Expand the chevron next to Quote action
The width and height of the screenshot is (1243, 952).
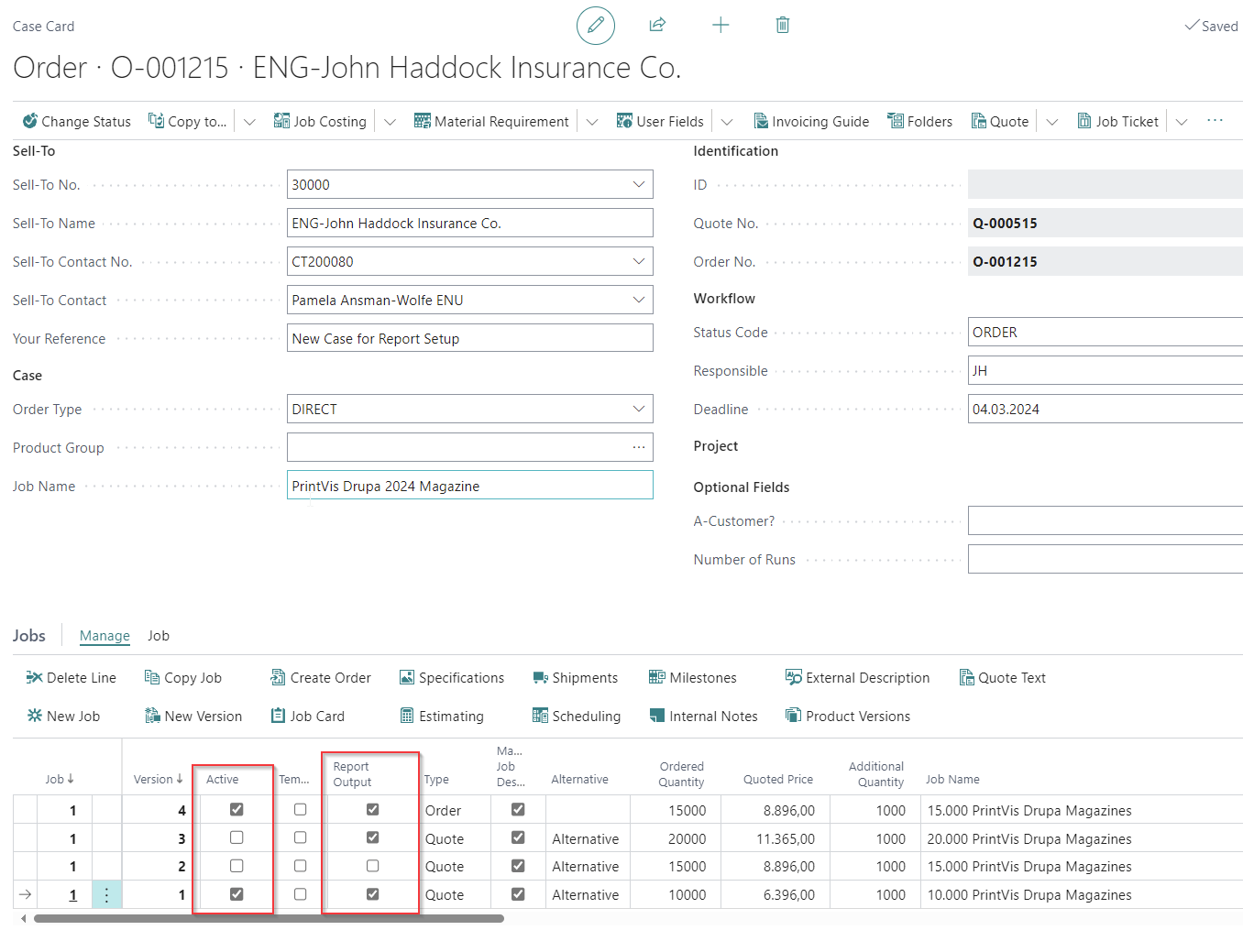(x=1051, y=122)
